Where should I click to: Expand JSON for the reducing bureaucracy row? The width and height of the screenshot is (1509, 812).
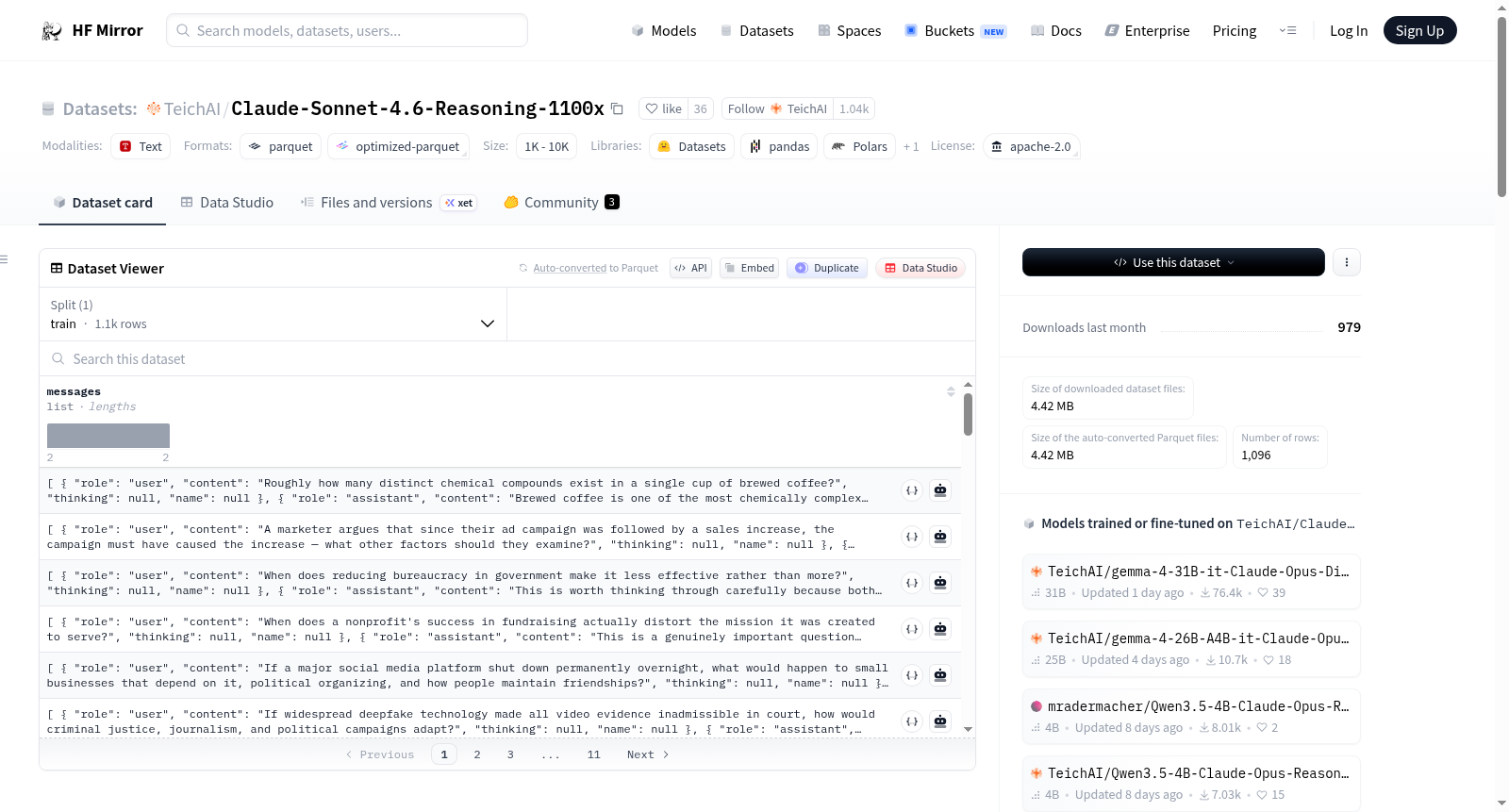click(x=911, y=583)
